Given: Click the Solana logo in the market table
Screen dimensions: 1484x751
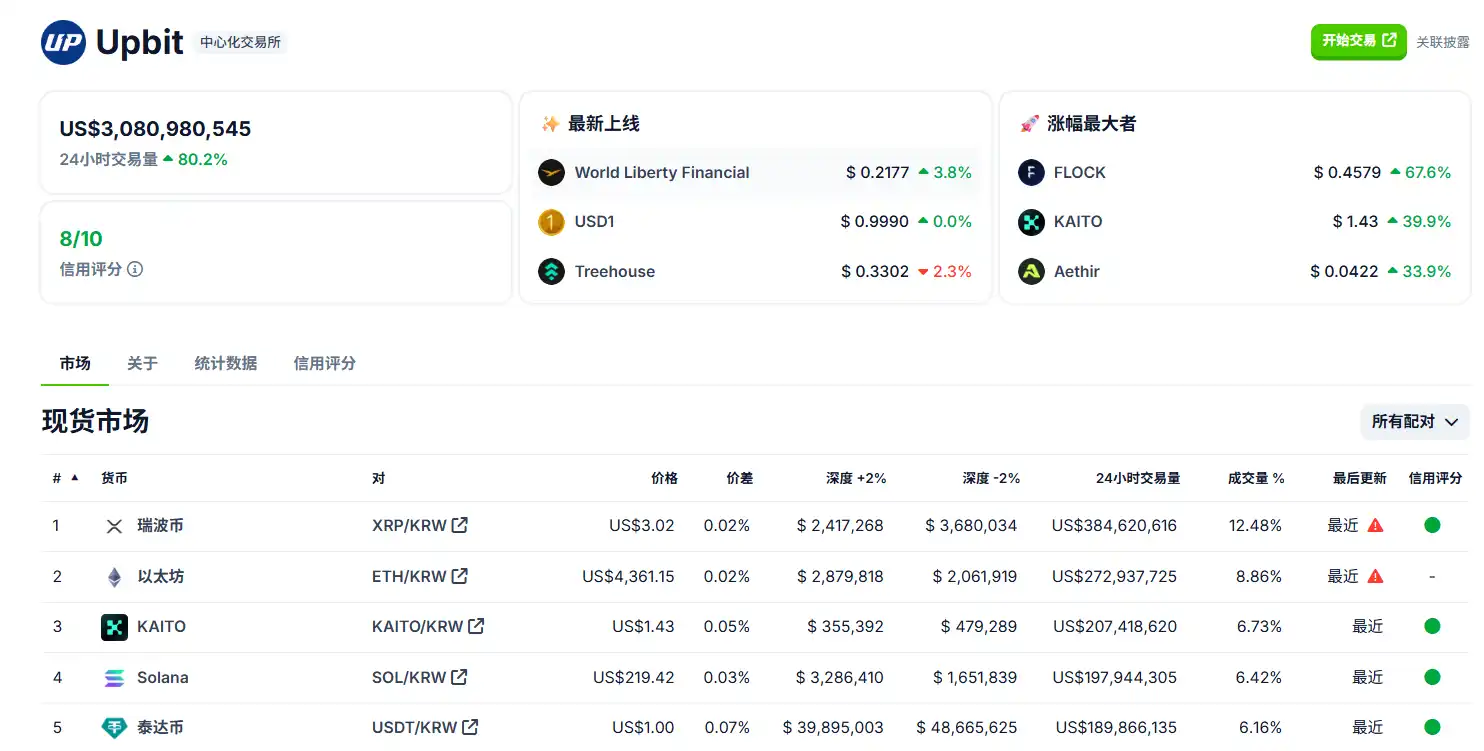Looking at the screenshot, I should click(x=114, y=678).
